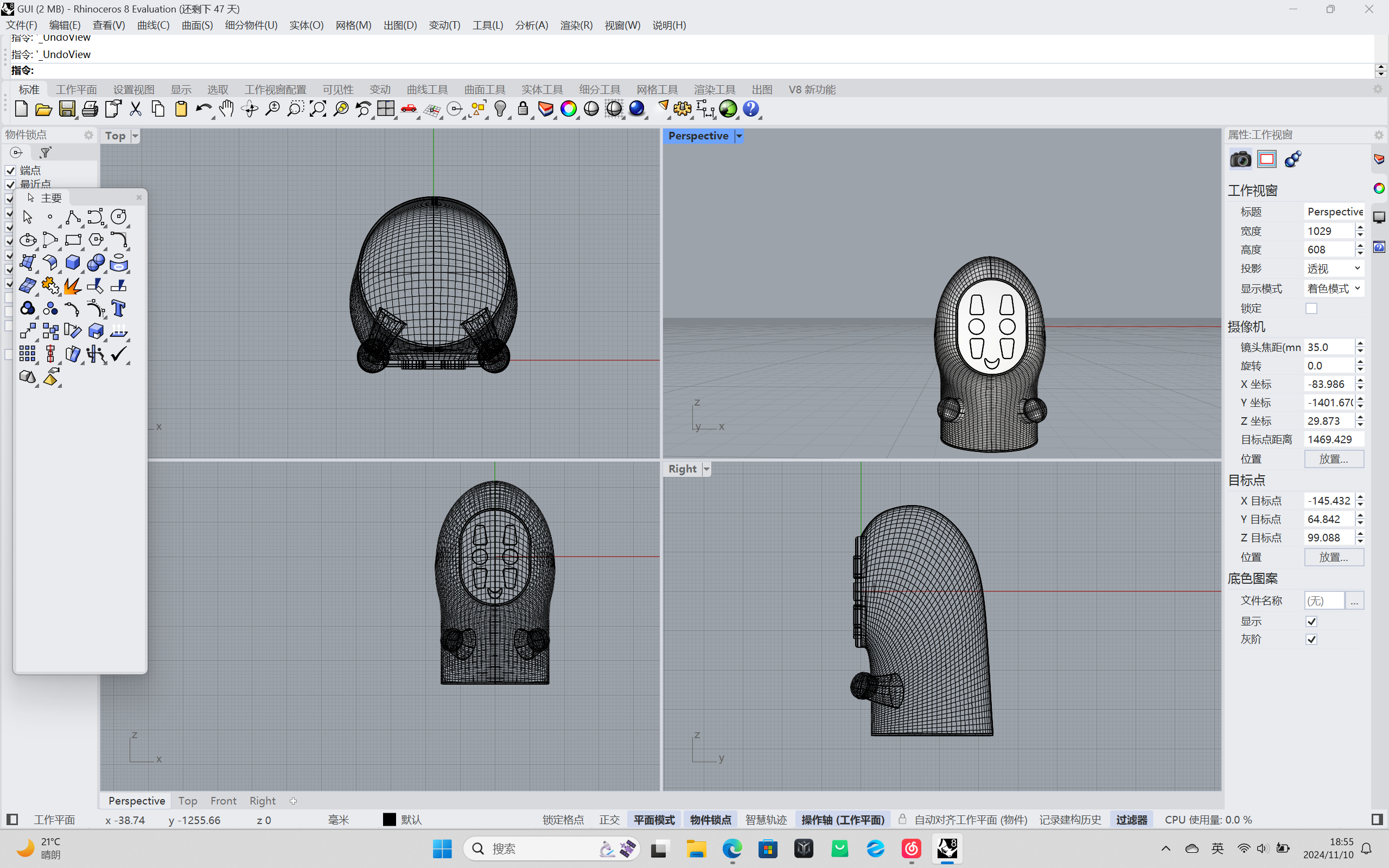Select the Pan hand tool
1389x868 pixels.
(227, 108)
